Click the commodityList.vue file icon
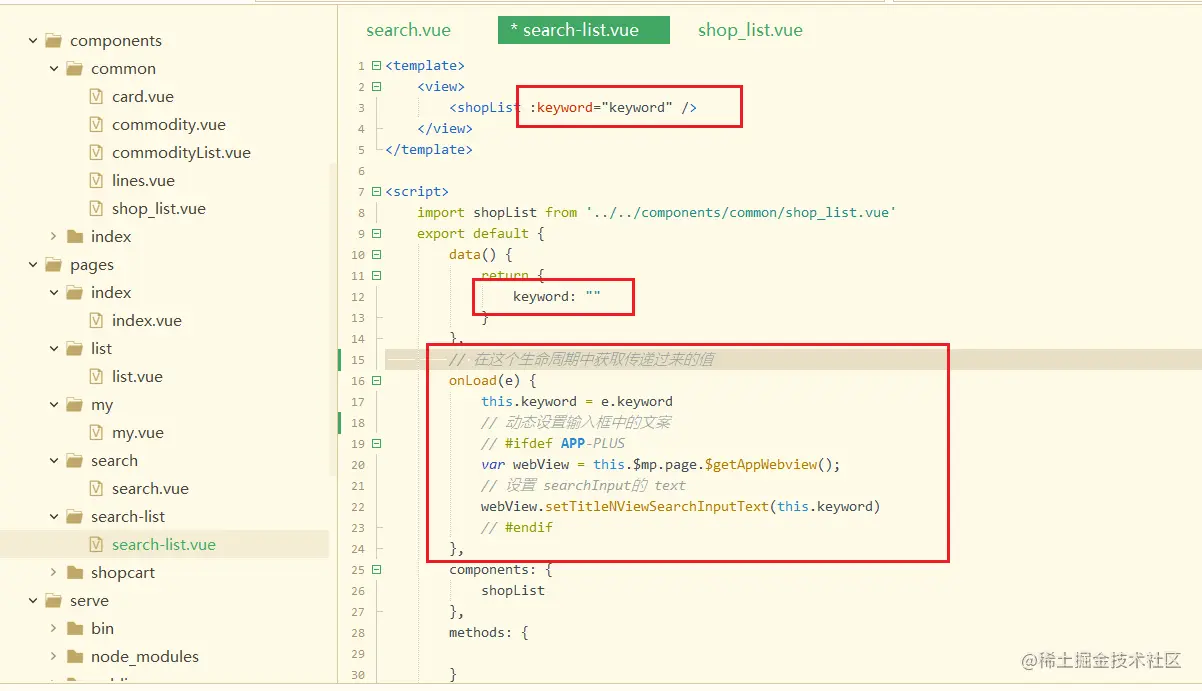The height and width of the screenshot is (691, 1202). pyautogui.click(x=96, y=153)
